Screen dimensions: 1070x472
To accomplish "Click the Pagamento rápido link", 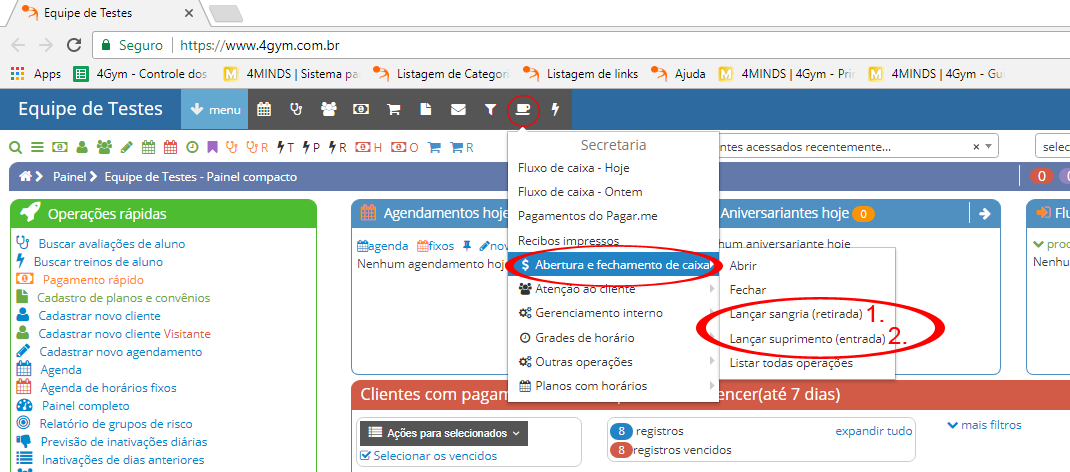I will (x=93, y=280).
